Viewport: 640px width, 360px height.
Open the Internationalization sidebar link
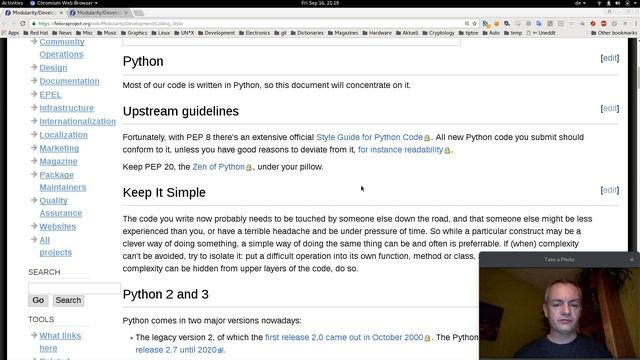tap(78, 121)
